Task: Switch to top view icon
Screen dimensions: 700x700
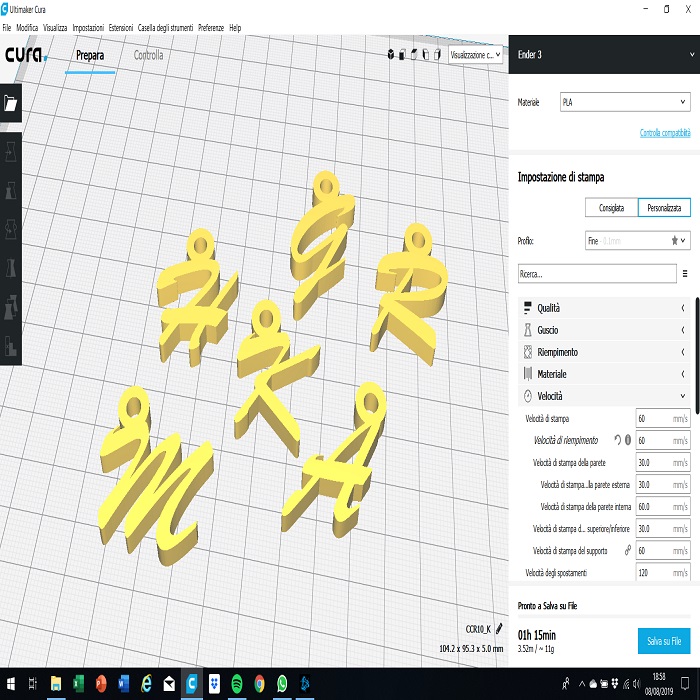Action: 414,54
